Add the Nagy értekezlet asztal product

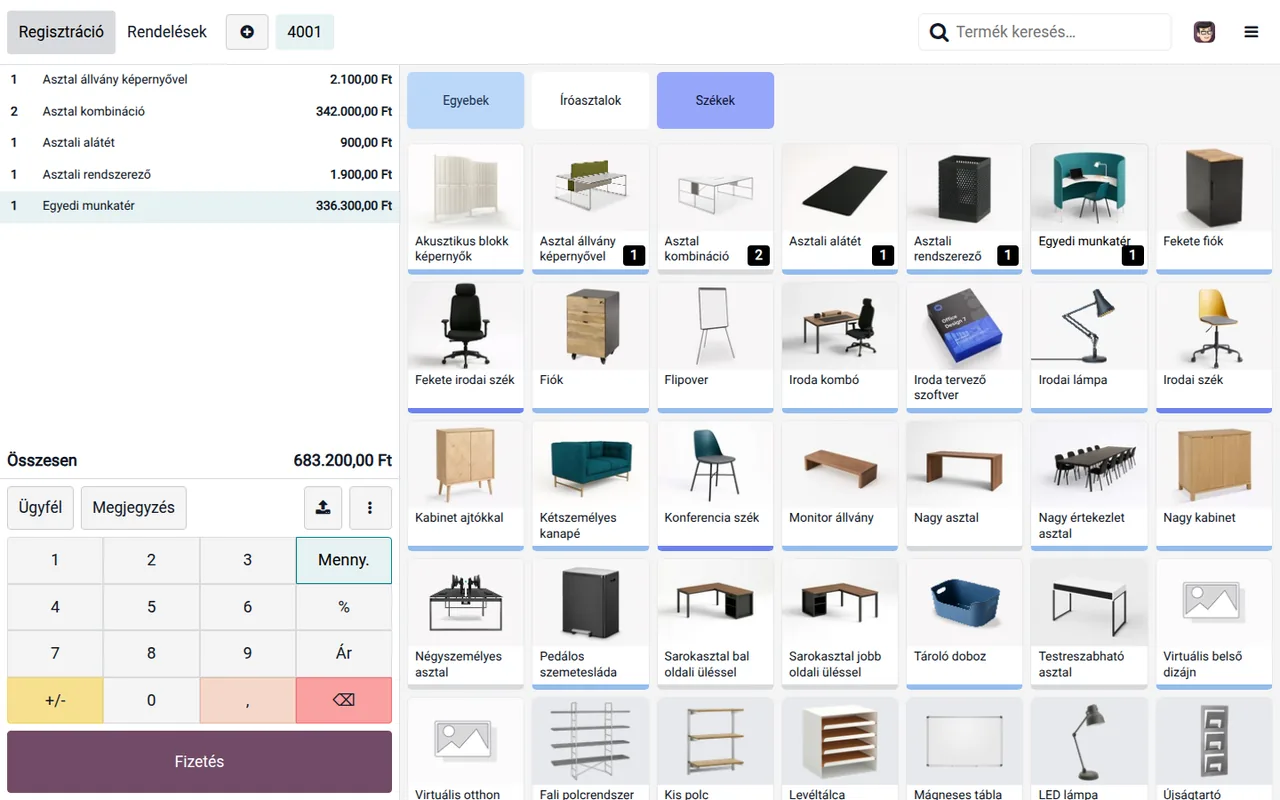[x=1089, y=486]
